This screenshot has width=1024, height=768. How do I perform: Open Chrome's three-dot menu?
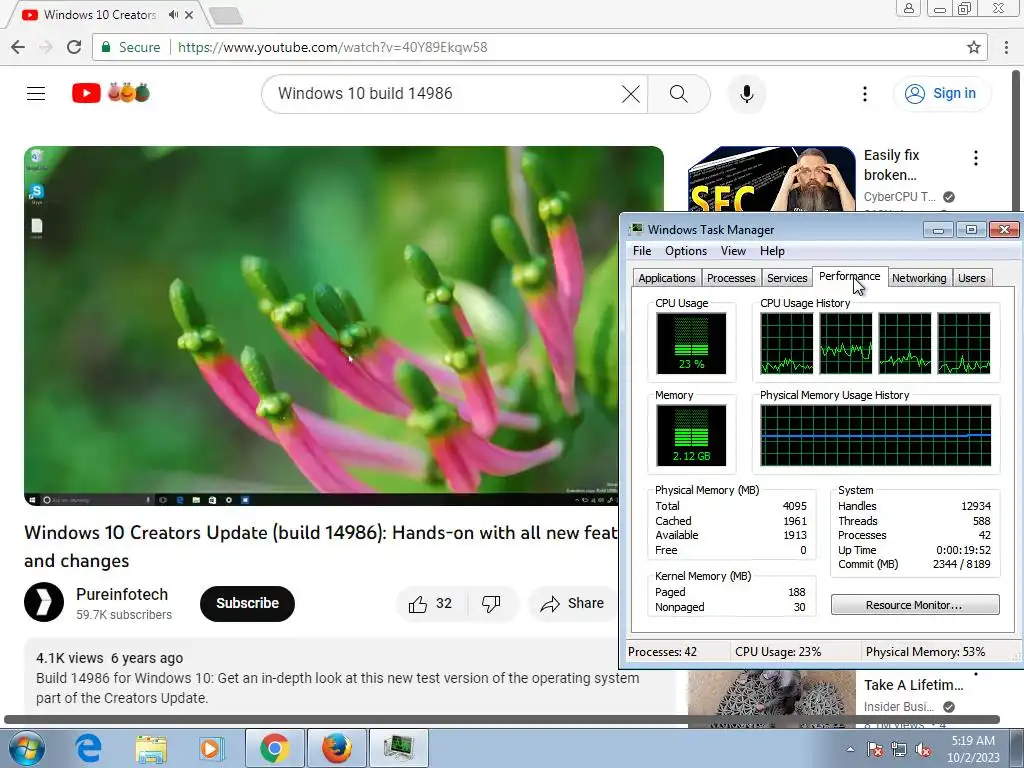click(1006, 47)
